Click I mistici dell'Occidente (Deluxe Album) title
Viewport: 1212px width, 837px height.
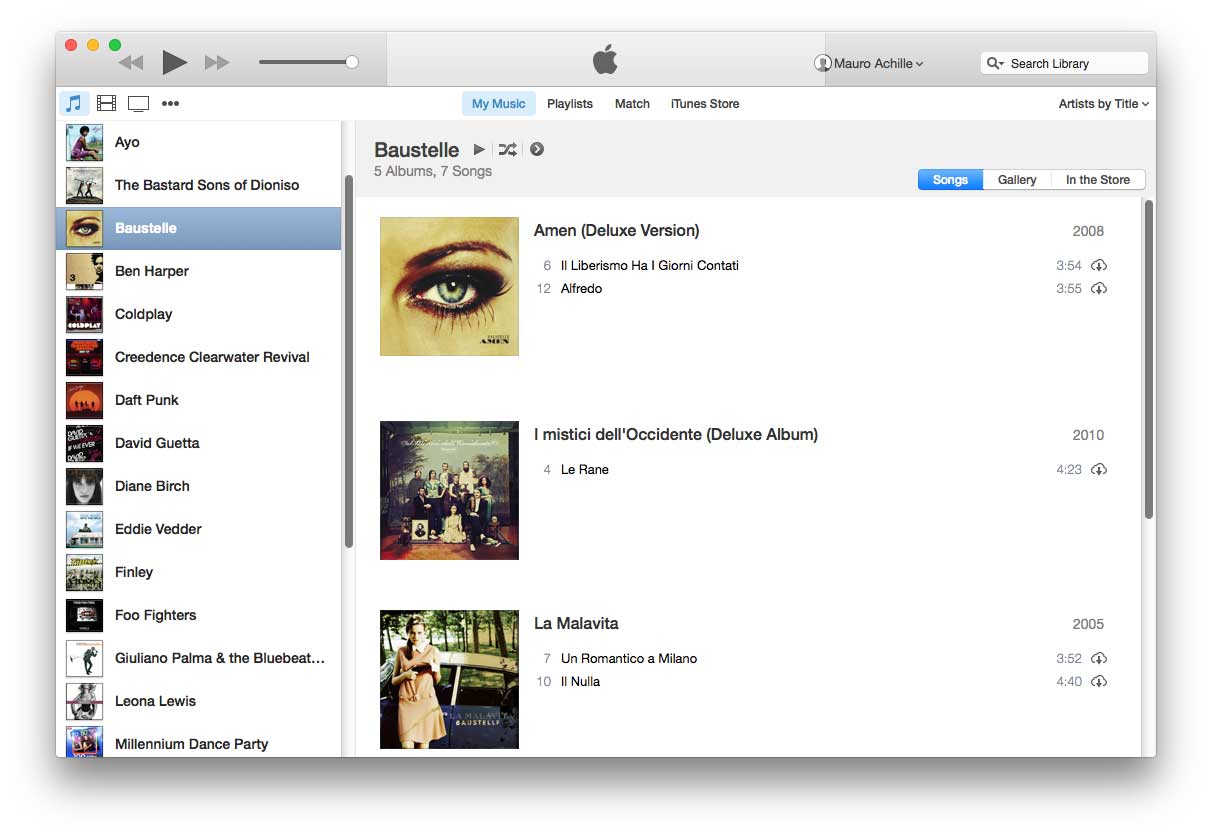676,435
